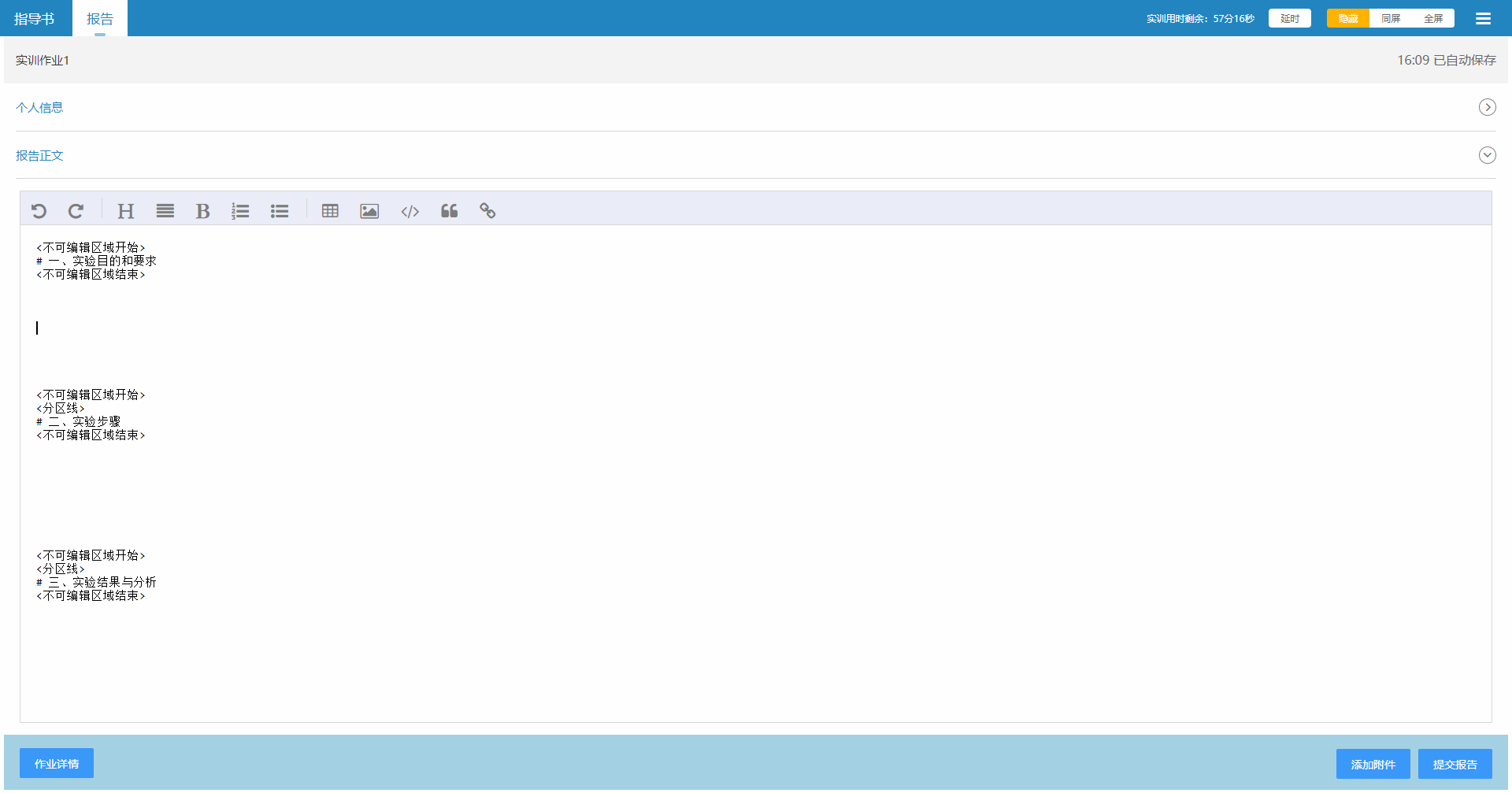Apply heading format with H icon
Screen dimensions: 1512x793
(125, 211)
